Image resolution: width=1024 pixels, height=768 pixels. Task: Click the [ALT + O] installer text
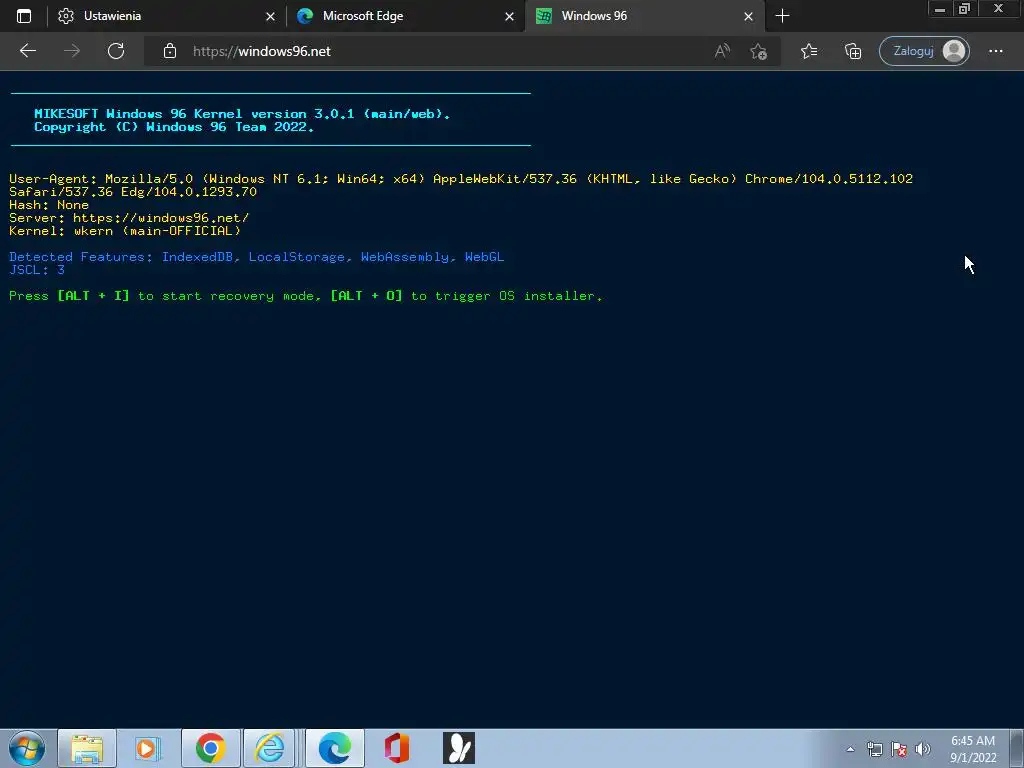pyautogui.click(x=366, y=296)
